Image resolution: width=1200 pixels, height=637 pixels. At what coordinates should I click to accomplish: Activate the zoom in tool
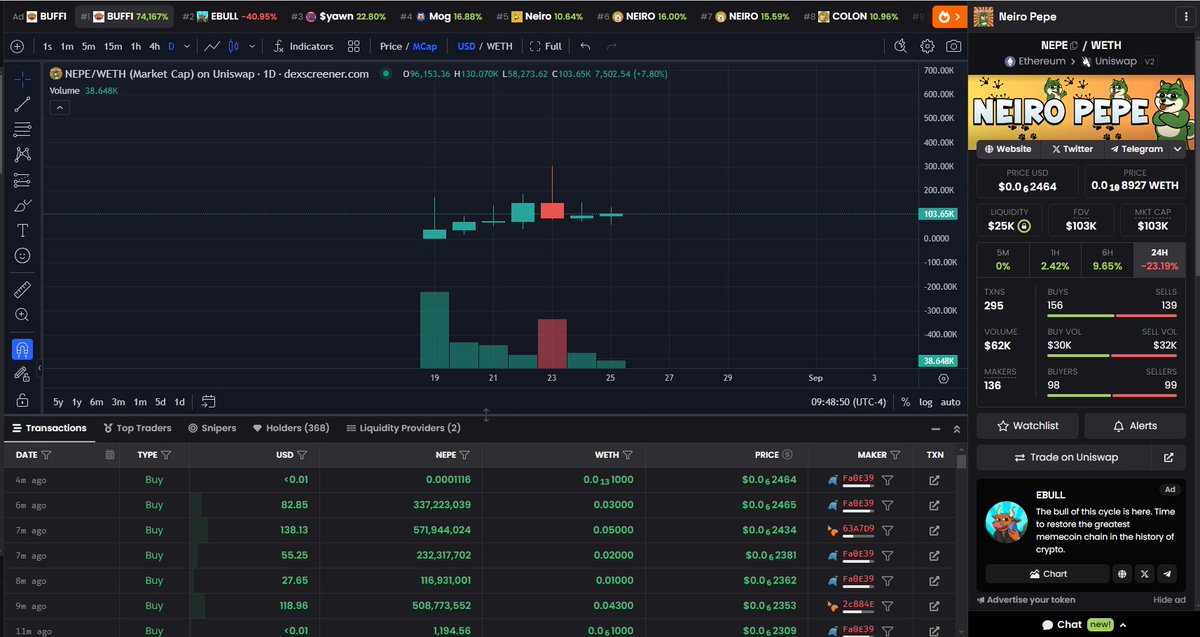click(22, 315)
